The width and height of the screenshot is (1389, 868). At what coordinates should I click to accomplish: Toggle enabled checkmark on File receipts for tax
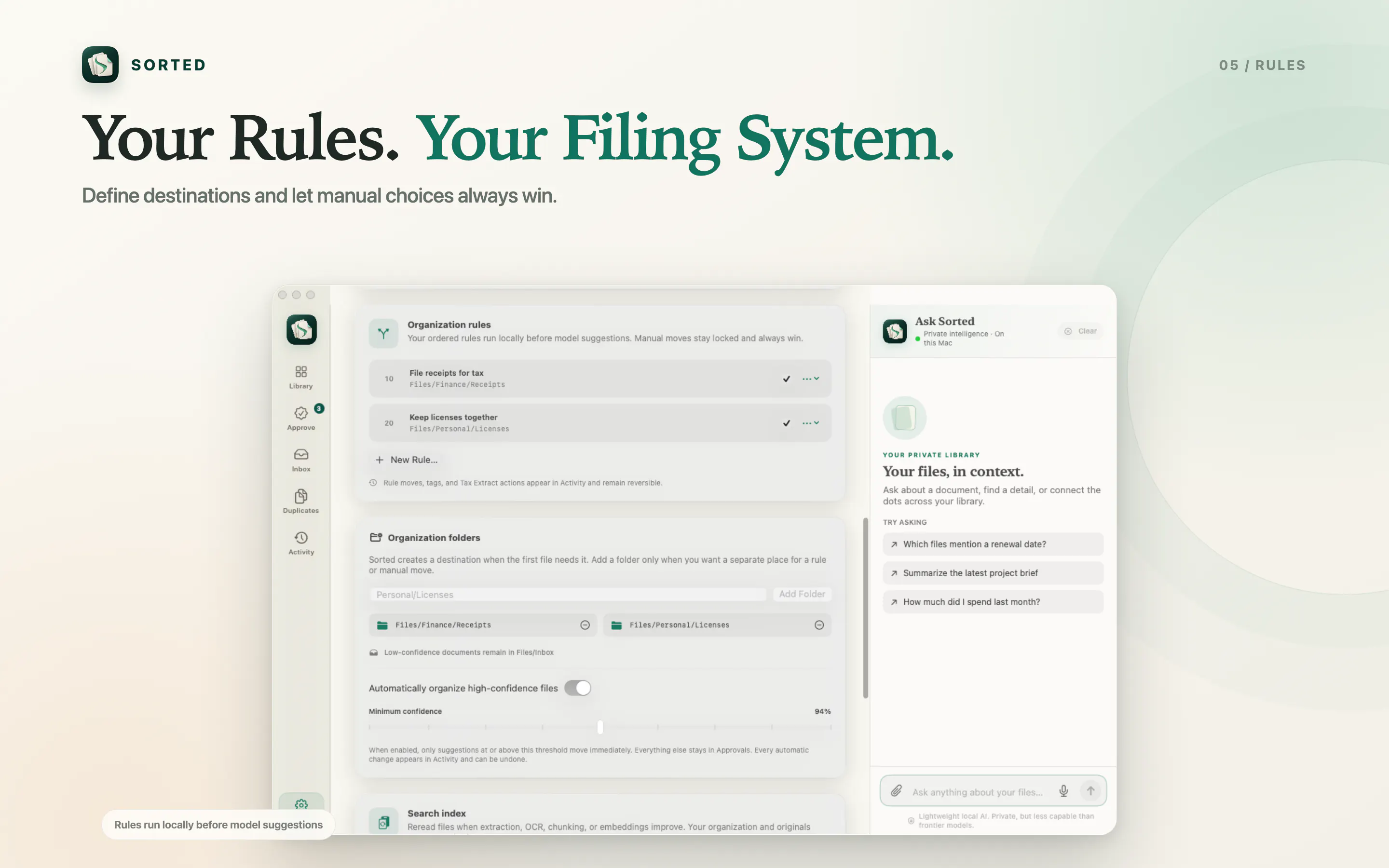786,379
